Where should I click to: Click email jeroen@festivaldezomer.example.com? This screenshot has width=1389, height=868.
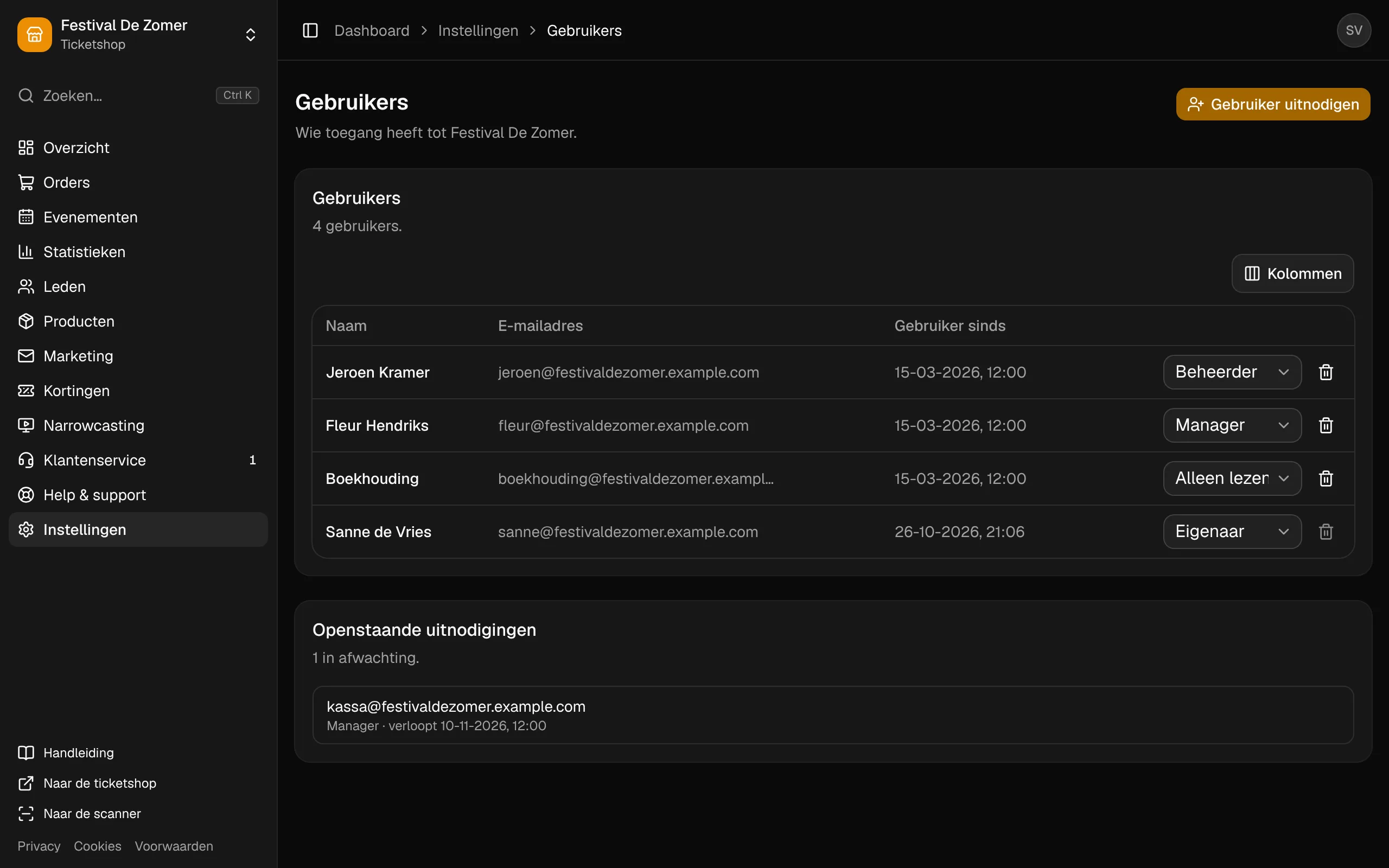(628, 372)
